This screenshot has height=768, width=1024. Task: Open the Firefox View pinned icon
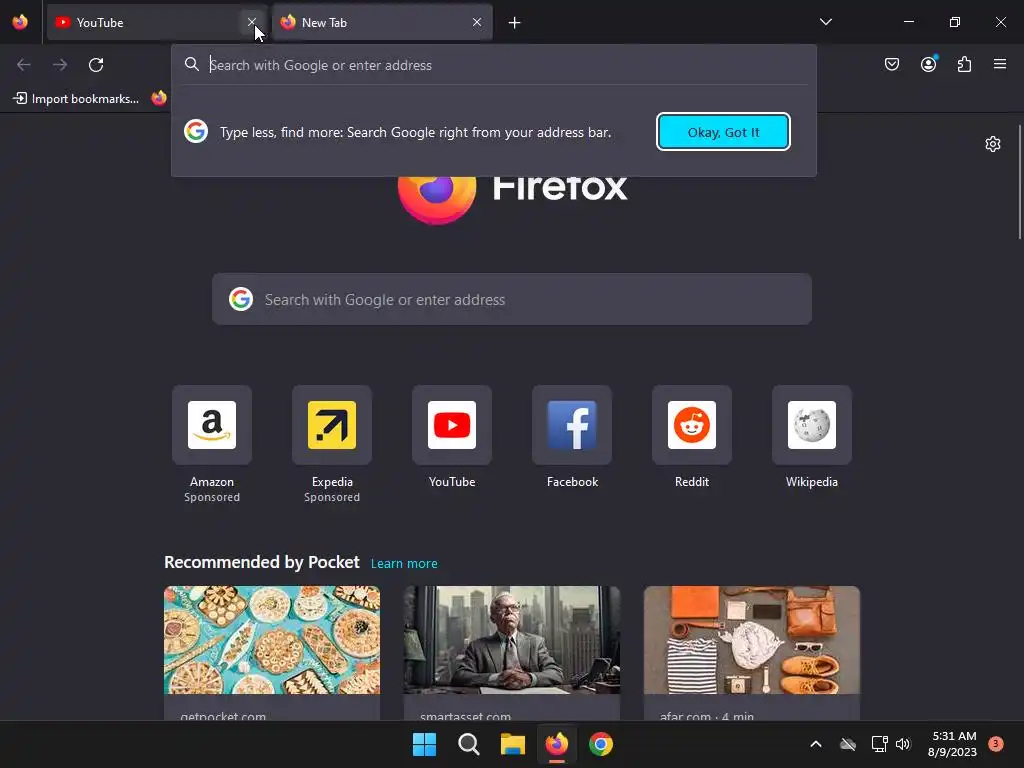tap(20, 22)
